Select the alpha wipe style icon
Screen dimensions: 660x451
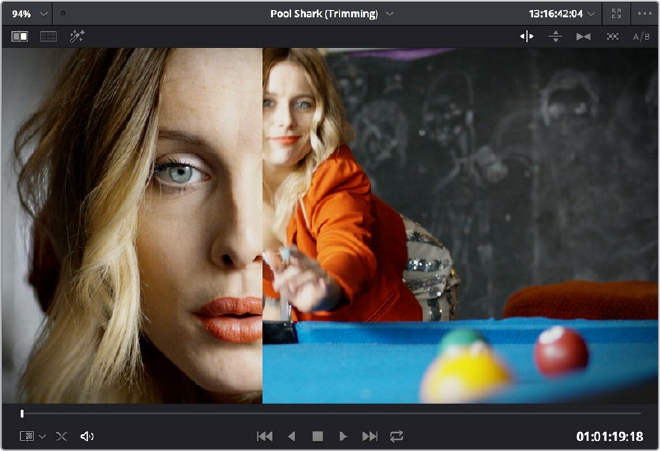point(612,37)
